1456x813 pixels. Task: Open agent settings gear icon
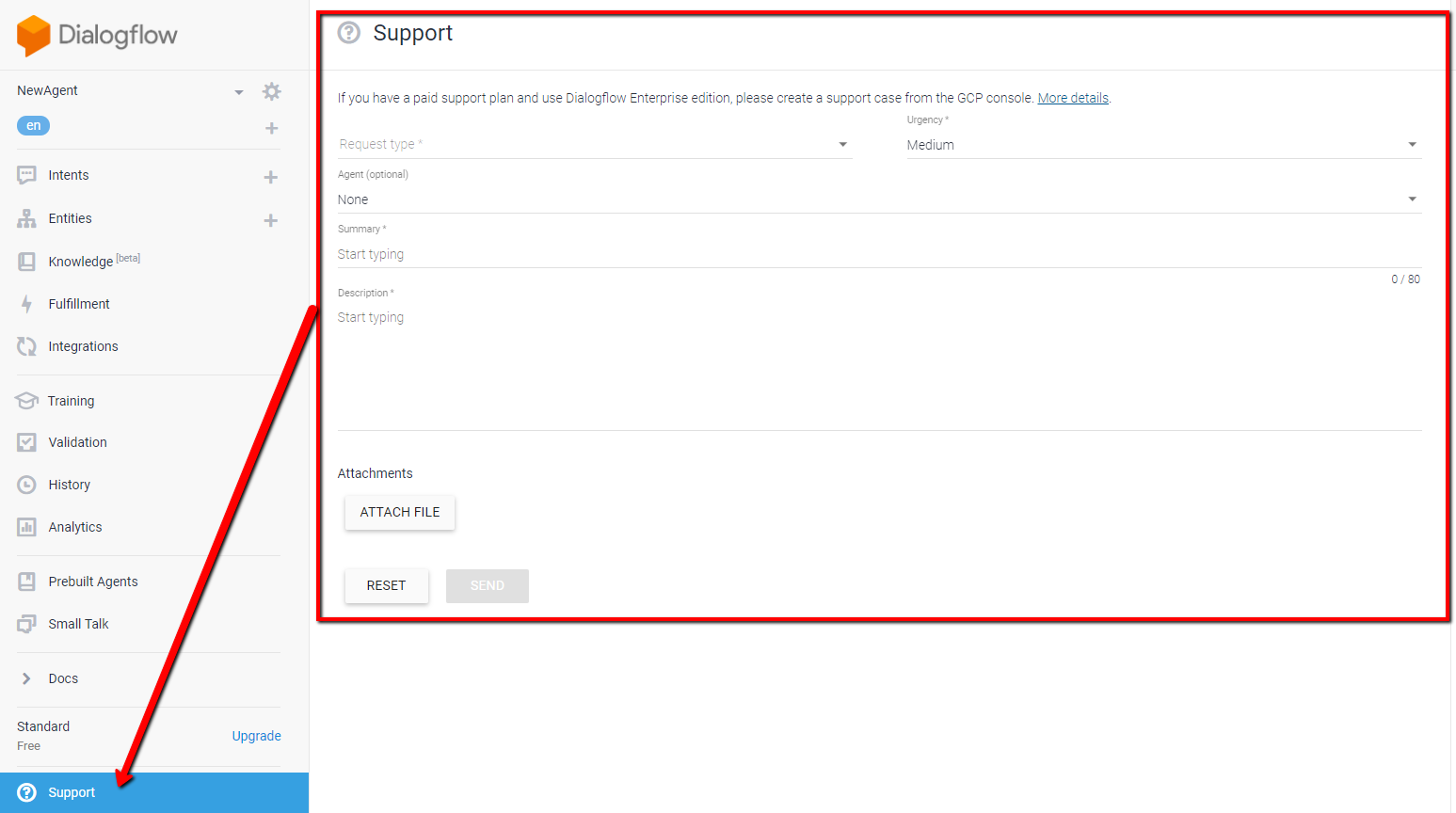point(272,91)
